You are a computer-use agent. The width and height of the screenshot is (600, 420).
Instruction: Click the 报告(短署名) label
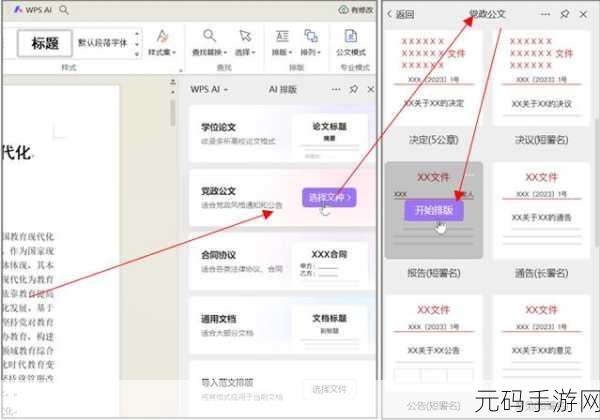tap(434, 273)
